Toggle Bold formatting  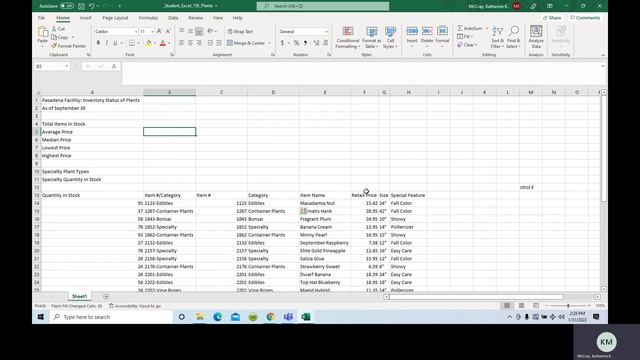click(x=98, y=43)
